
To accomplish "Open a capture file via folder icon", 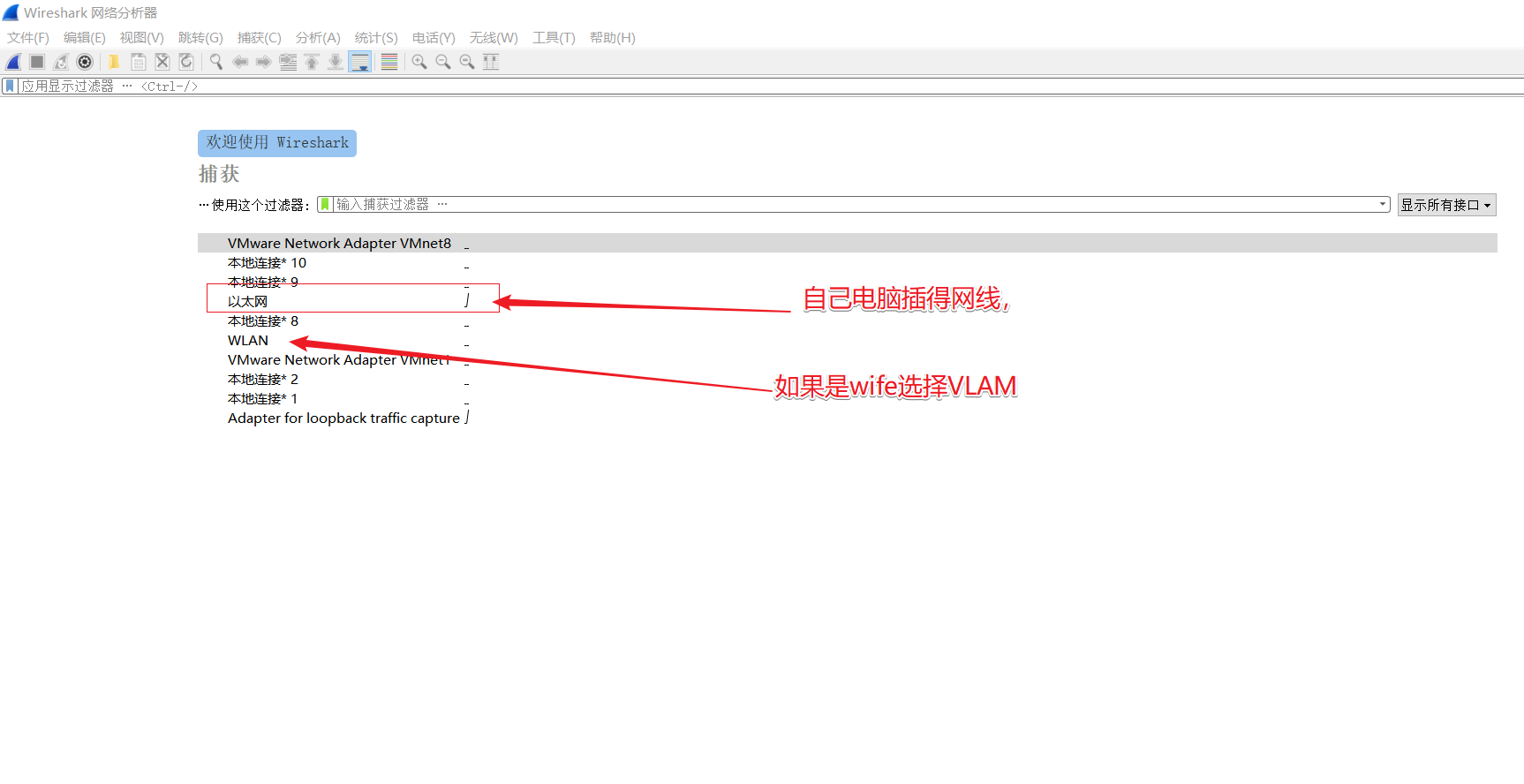I will click(114, 62).
